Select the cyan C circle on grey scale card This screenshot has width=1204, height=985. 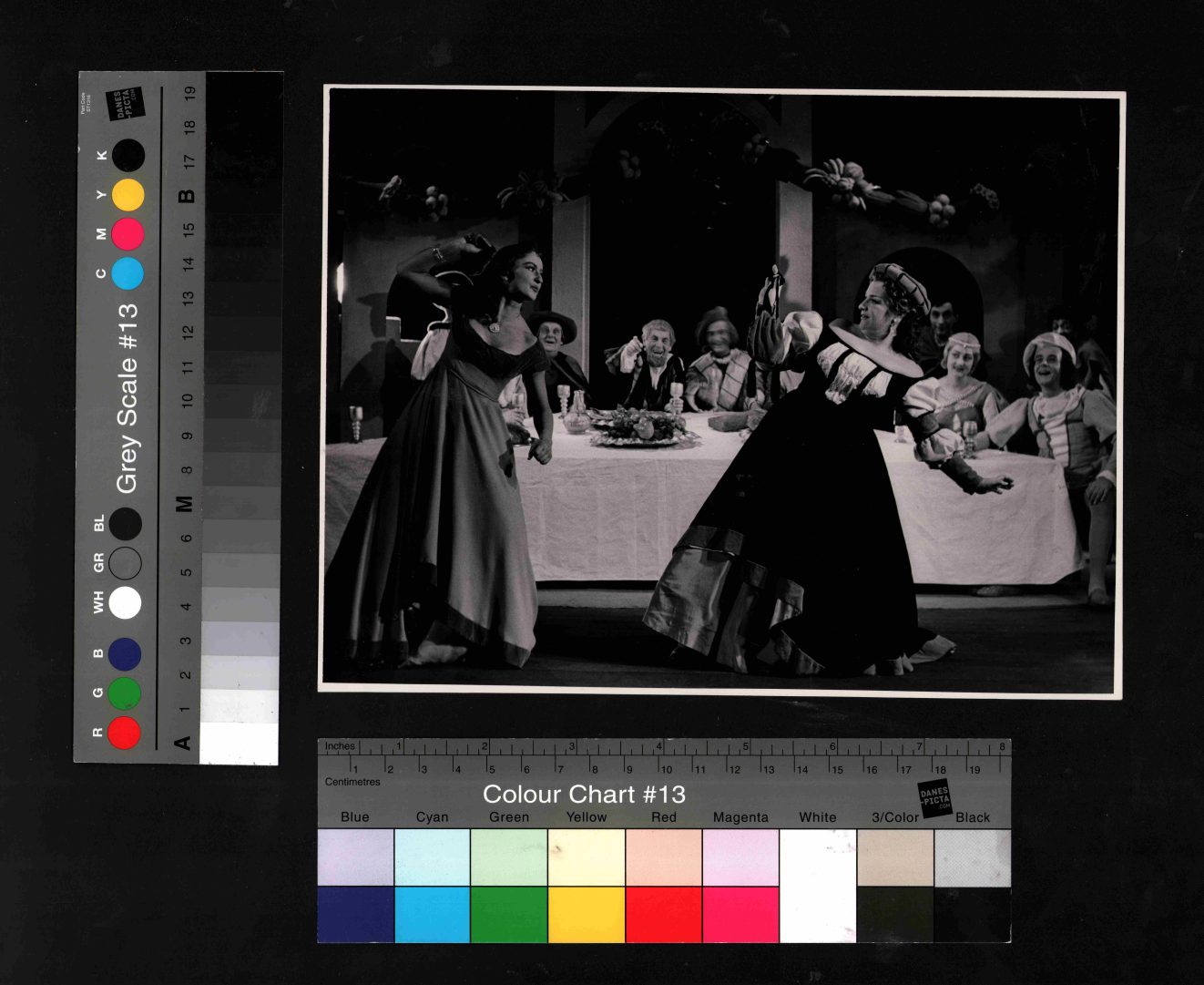[128, 272]
